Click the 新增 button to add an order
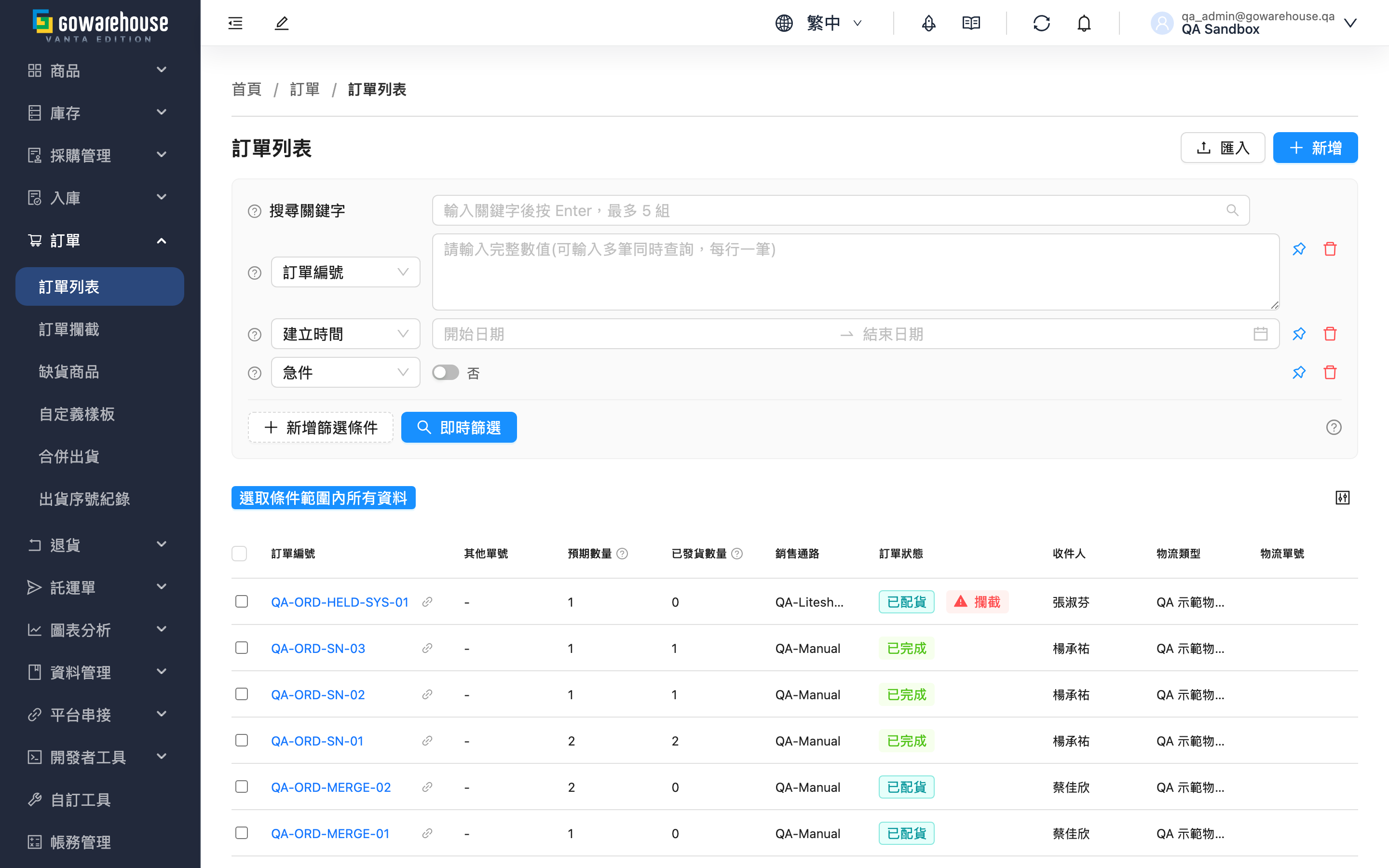This screenshot has width=1389, height=868. (1315, 148)
